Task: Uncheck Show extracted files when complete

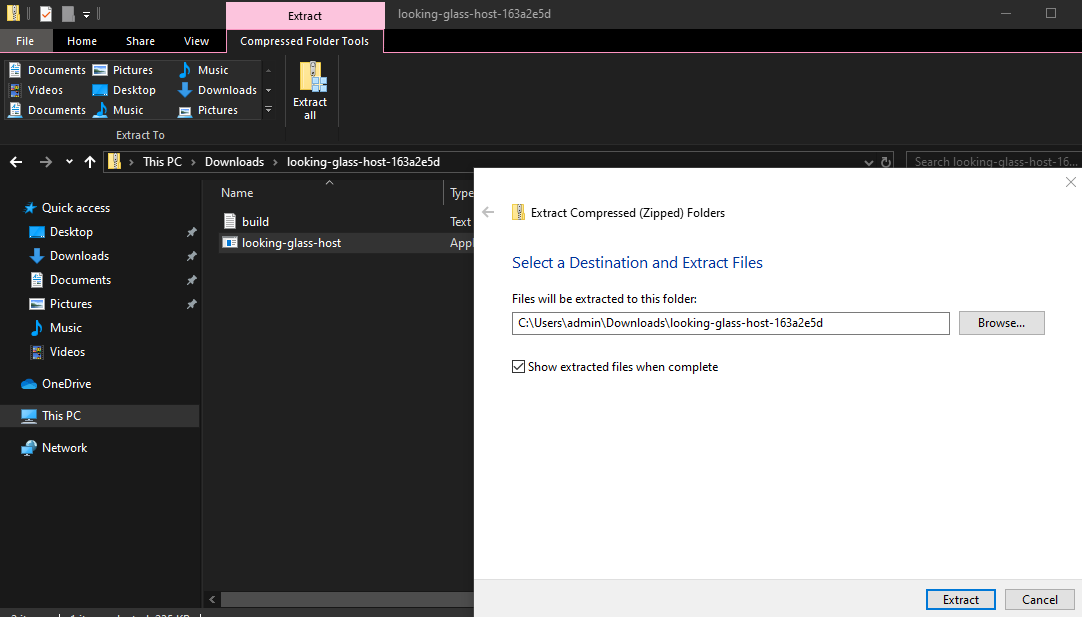Action: point(518,367)
